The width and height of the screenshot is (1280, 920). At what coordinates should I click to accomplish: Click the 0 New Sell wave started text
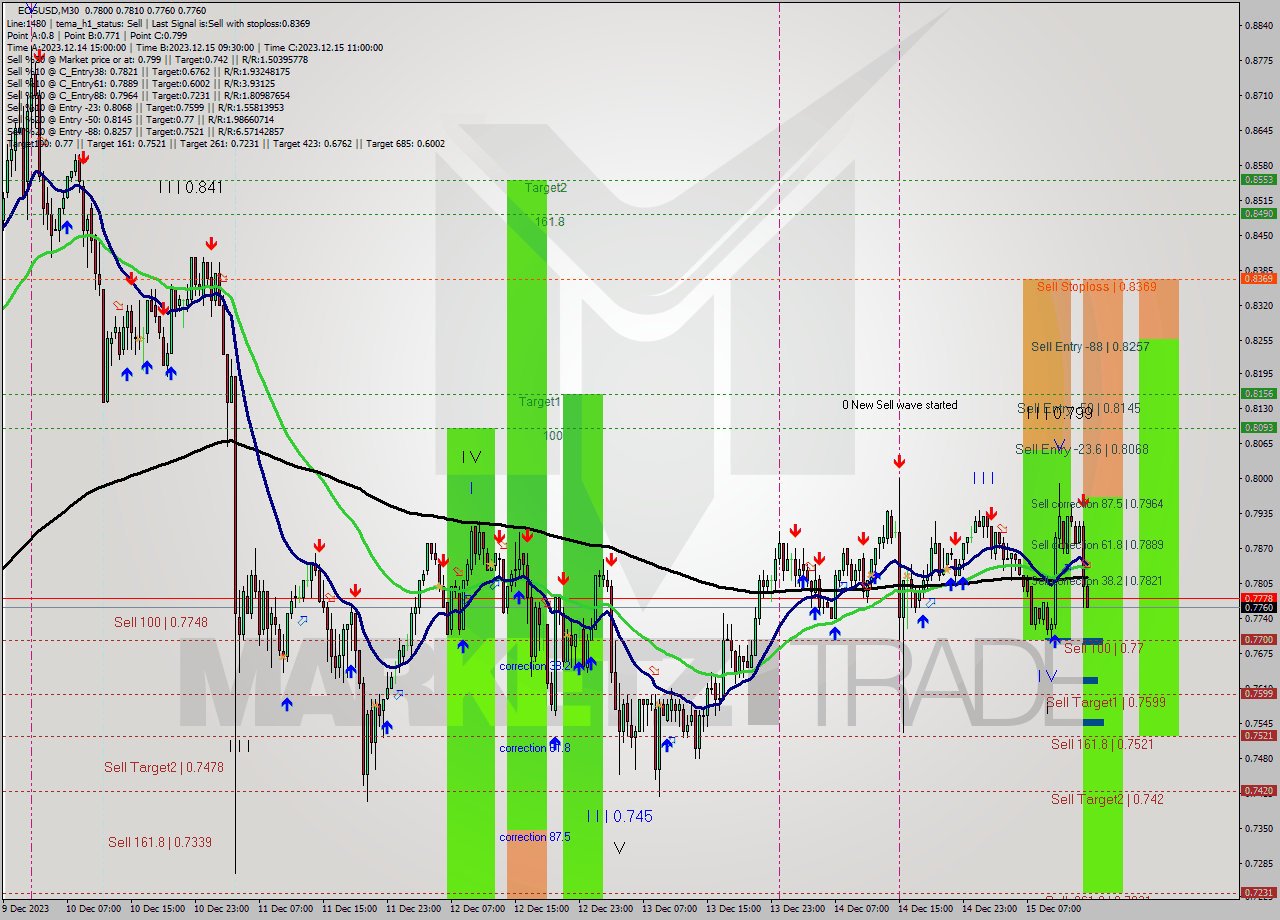pyautogui.click(x=899, y=405)
